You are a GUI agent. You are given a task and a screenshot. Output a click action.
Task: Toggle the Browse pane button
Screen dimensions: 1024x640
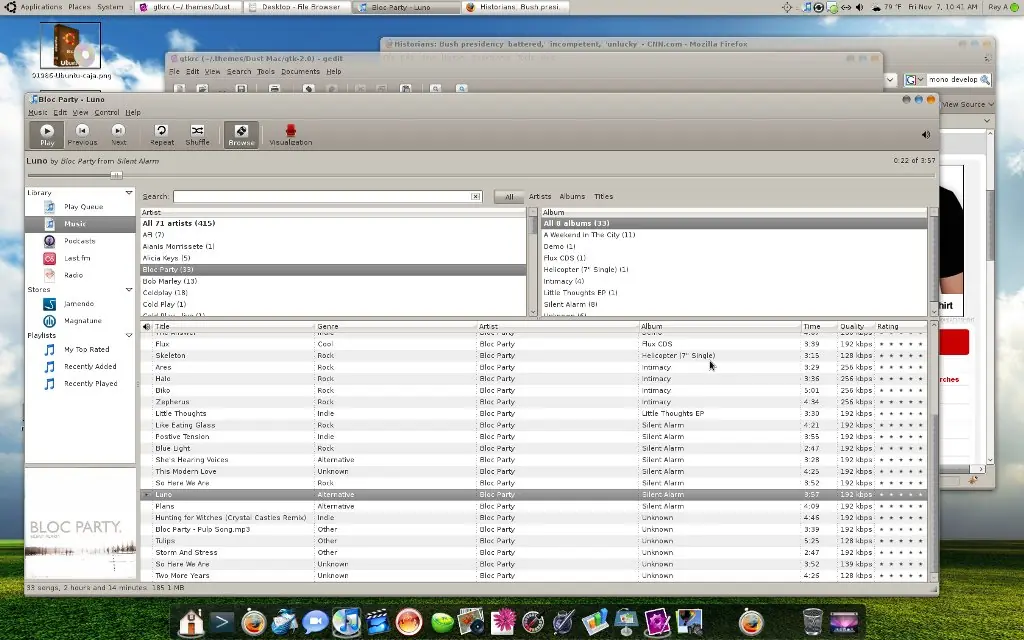pos(241,135)
